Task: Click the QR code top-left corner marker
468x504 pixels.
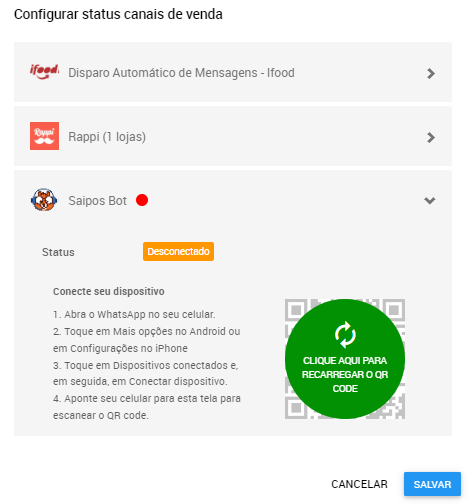Action: 296,310
